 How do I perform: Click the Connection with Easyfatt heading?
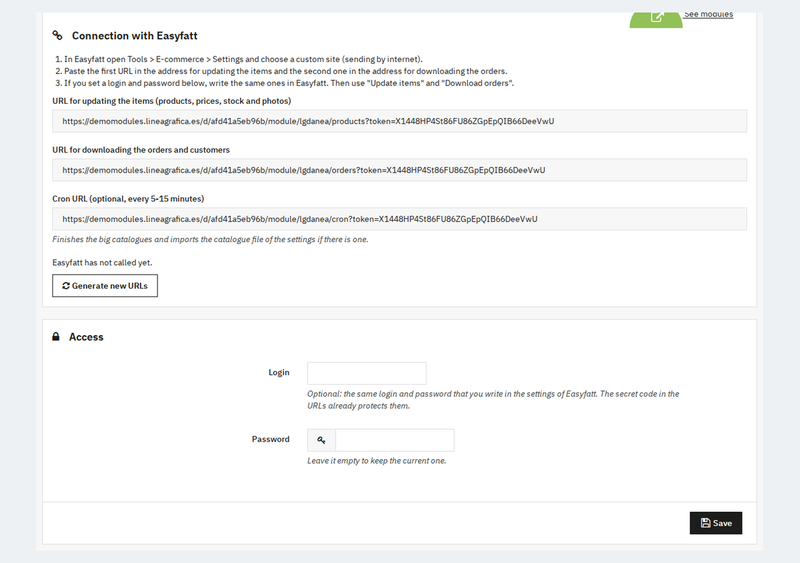click(x=135, y=36)
